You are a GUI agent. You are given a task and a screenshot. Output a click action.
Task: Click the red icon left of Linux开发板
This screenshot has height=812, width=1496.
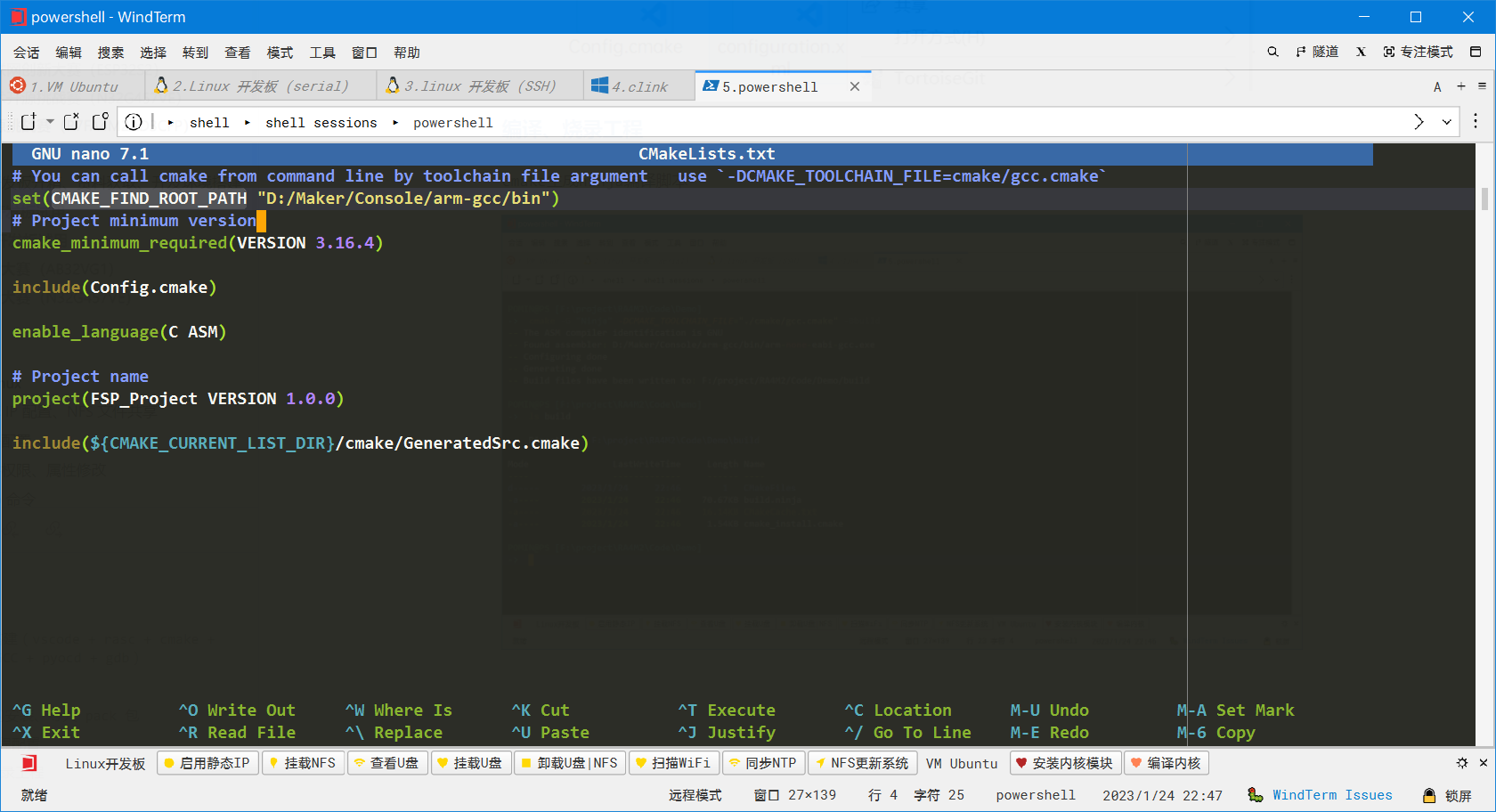[x=29, y=763]
